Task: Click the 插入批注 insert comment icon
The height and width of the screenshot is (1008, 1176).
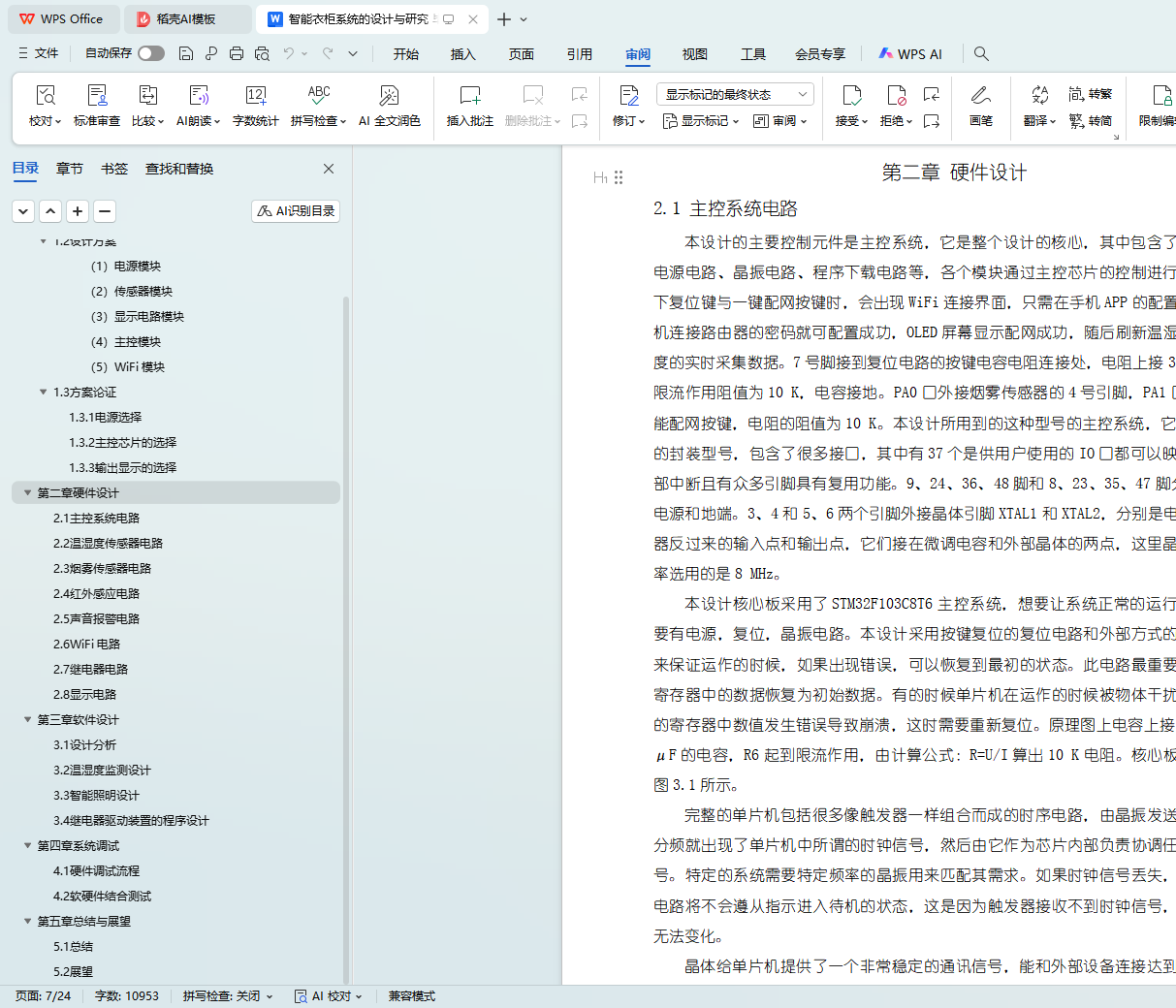Action: (469, 96)
